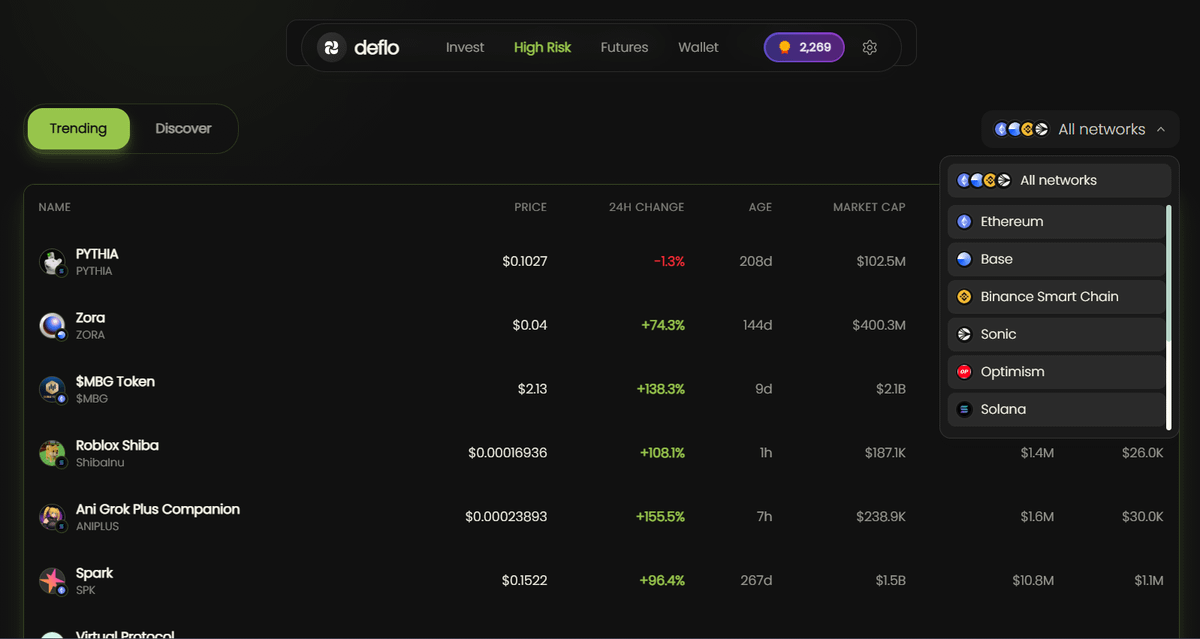Click Zora market cap $400.3M
Image resolution: width=1200 pixels, height=639 pixels.
pyautogui.click(x=879, y=326)
